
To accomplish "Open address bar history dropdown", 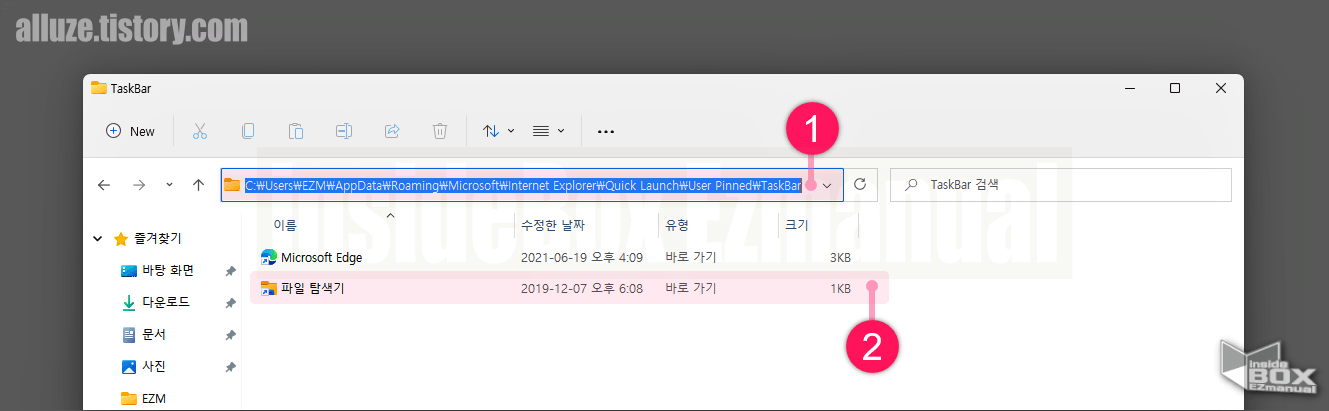I will coord(827,186).
